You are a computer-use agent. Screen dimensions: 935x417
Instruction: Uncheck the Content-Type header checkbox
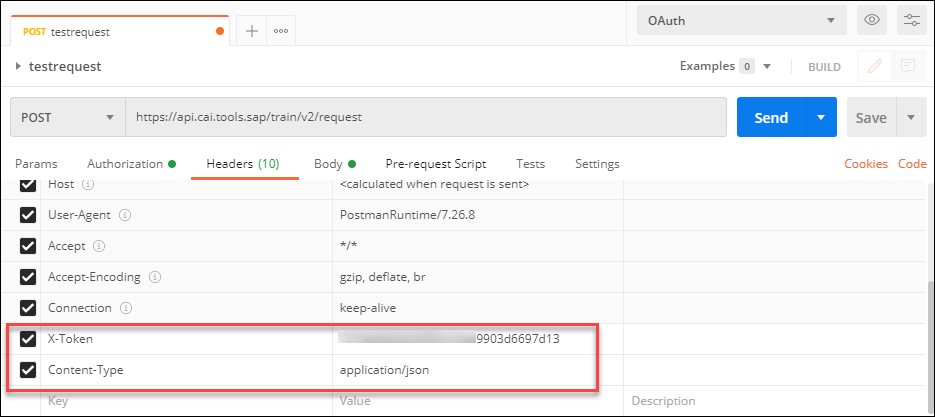pyautogui.click(x=28, y=370)
